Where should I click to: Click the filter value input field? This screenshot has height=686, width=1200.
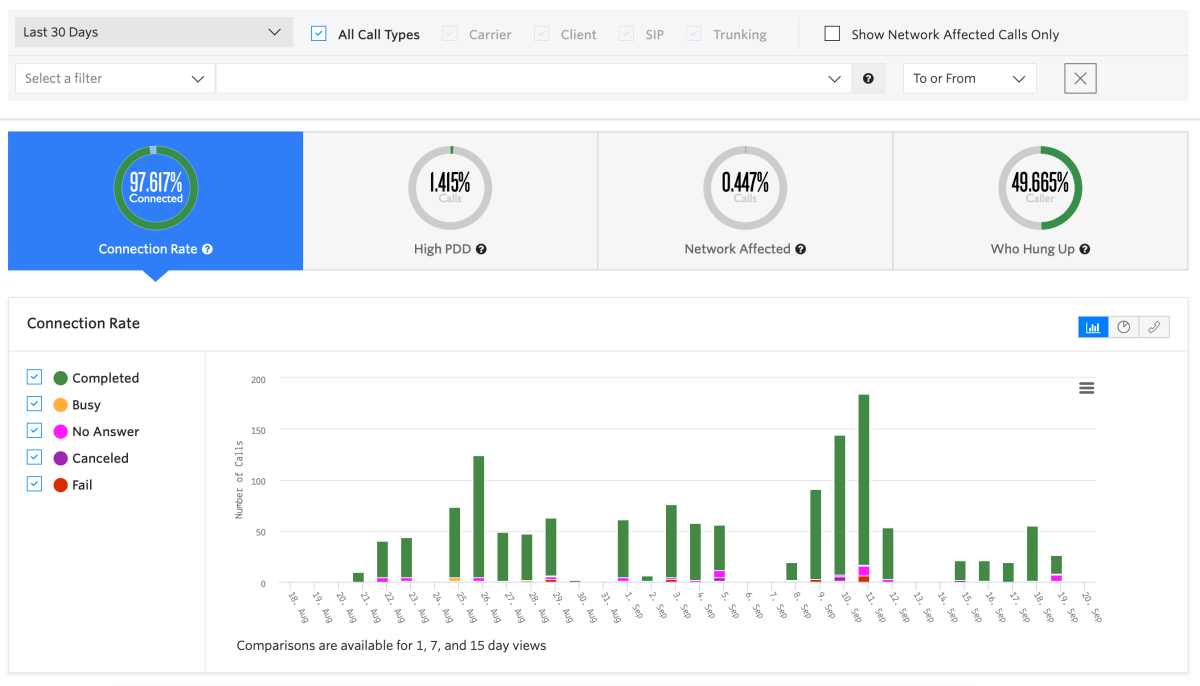pyautogui.click(x=520, y=79)
